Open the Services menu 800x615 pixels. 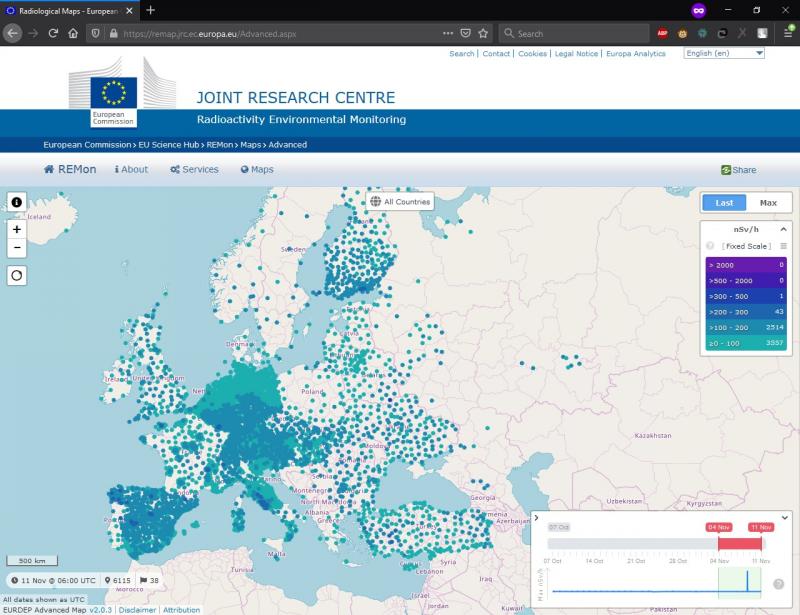pyautogui.click(x=194, y=169)
